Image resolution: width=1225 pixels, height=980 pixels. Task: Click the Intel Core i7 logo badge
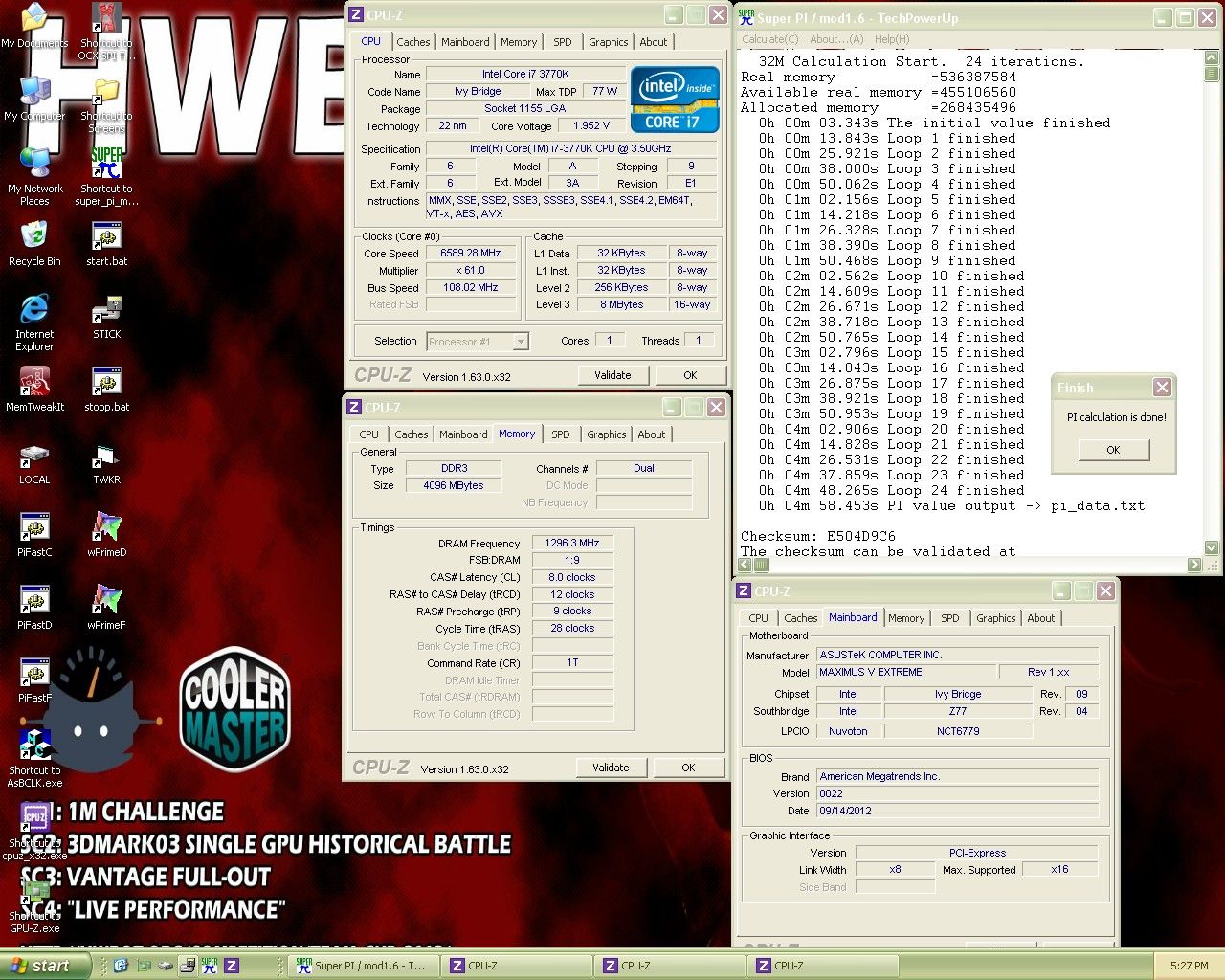click(675, 100)
